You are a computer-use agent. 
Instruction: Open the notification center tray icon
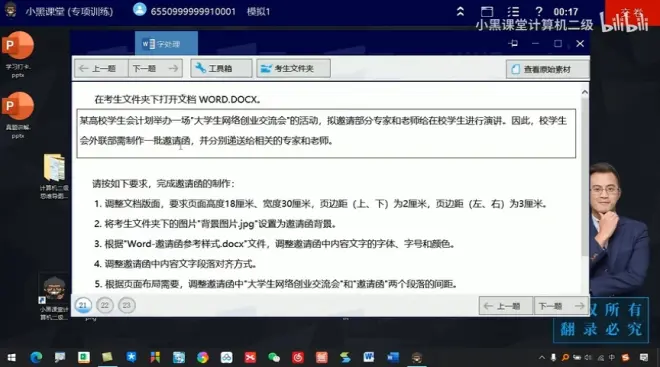[644, 357]
